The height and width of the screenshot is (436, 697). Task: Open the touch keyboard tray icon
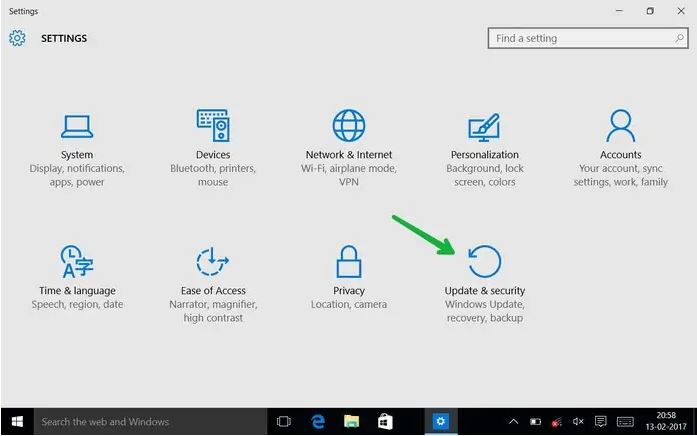pyautogui.click(x=625, y=421)
